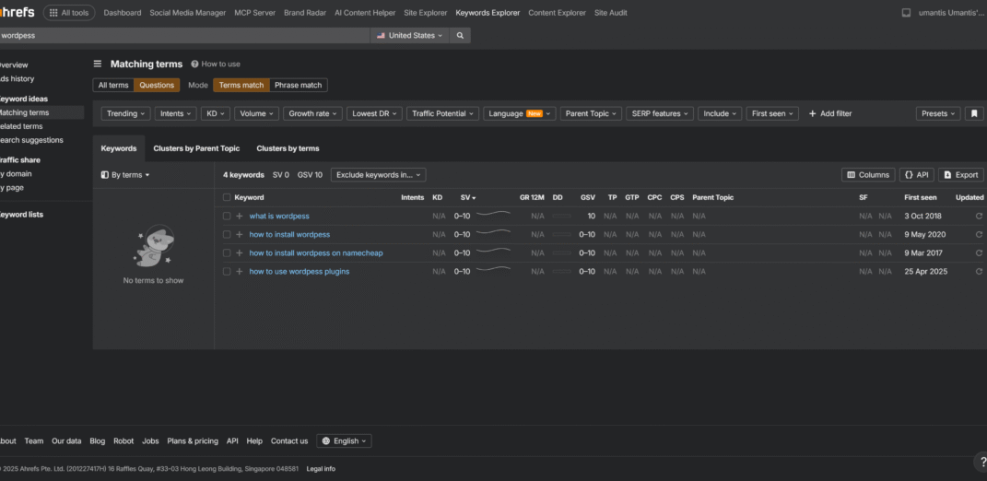Open the First seen filter

point(772,114)
